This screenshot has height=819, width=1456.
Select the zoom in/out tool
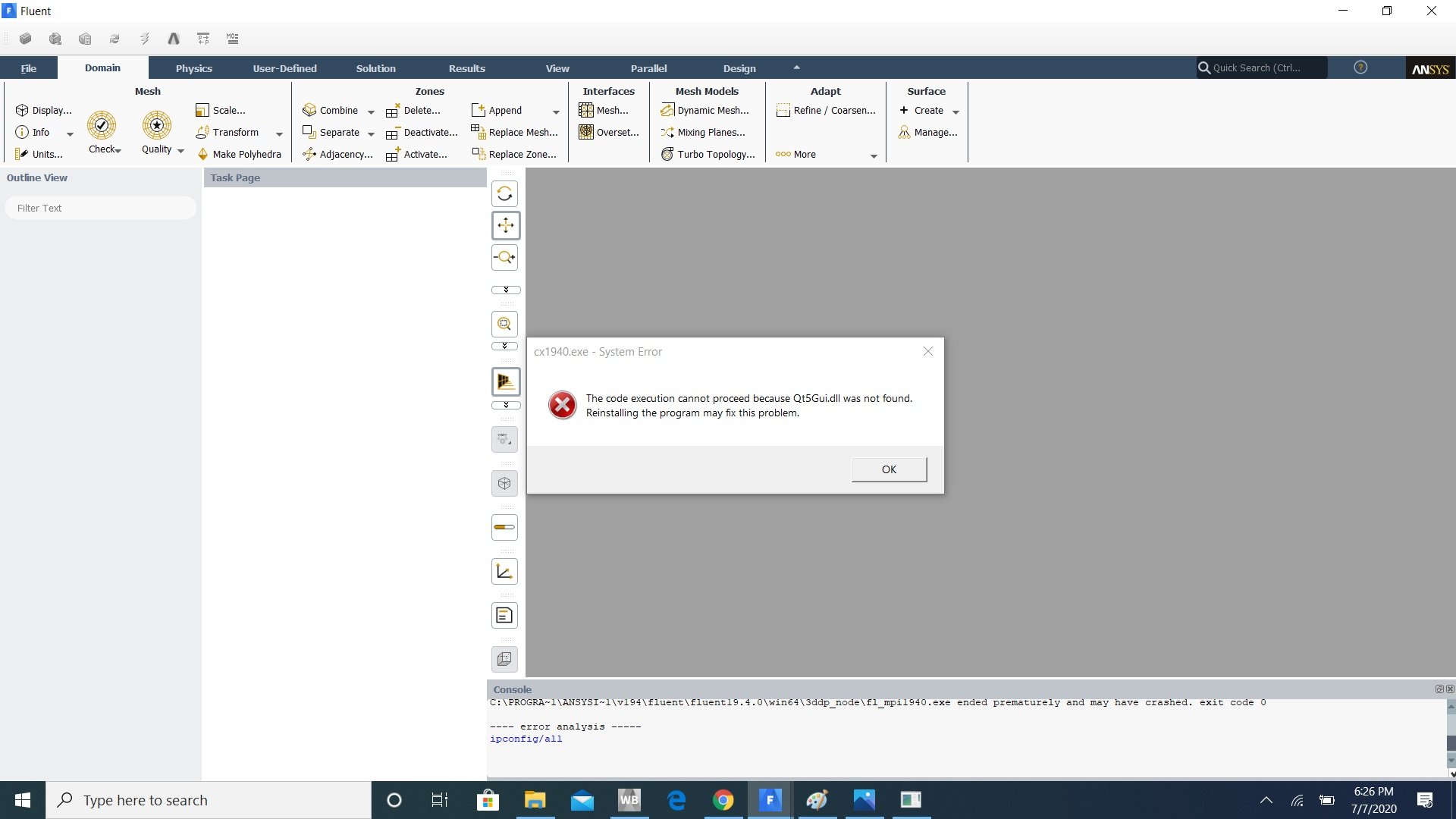click(504, 258)
